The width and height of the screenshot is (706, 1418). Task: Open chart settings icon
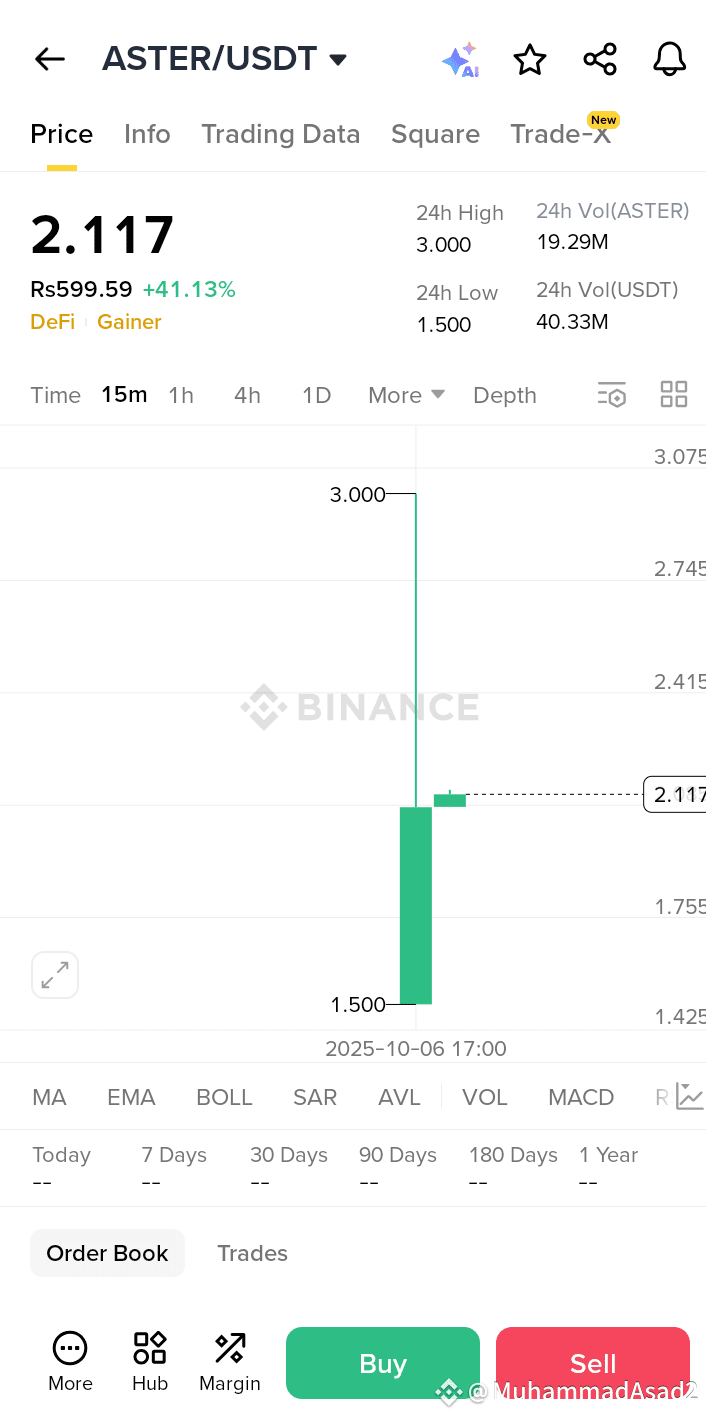611,395
